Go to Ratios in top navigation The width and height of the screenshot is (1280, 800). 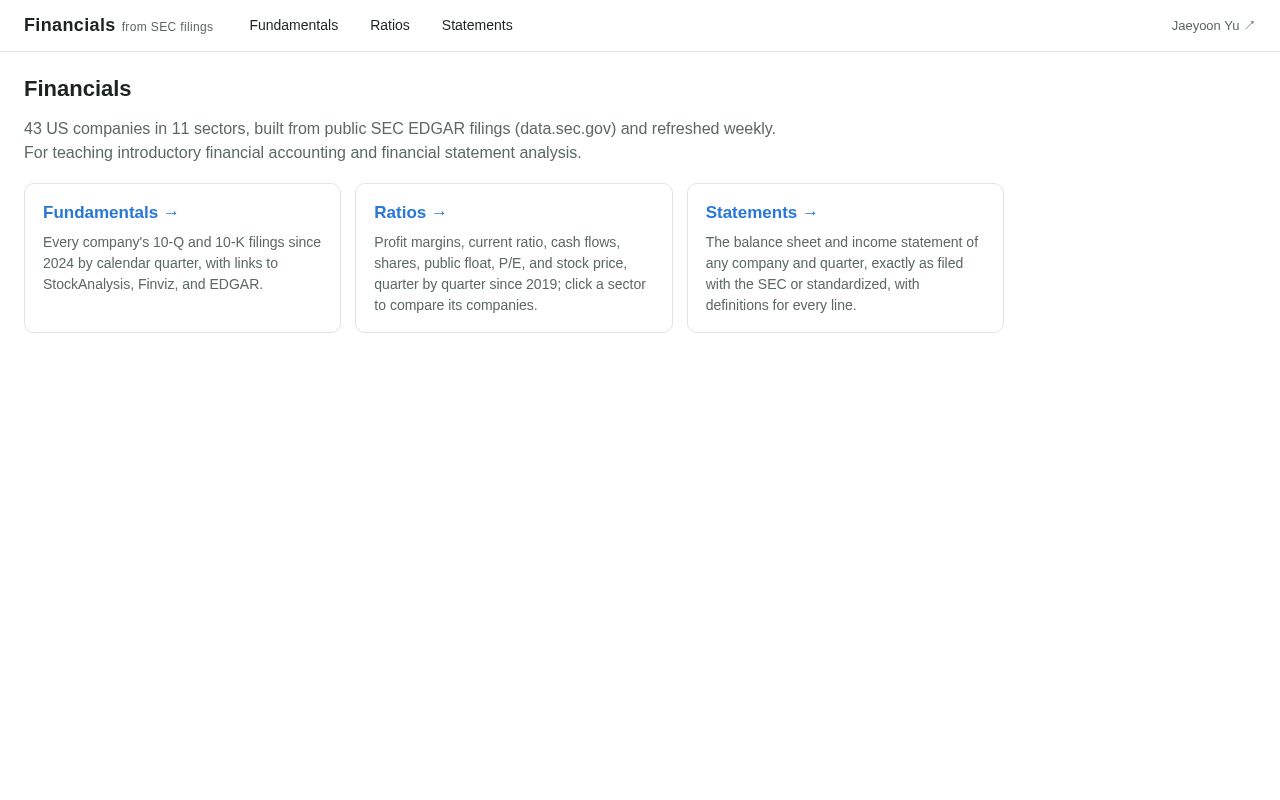(390, 25)
